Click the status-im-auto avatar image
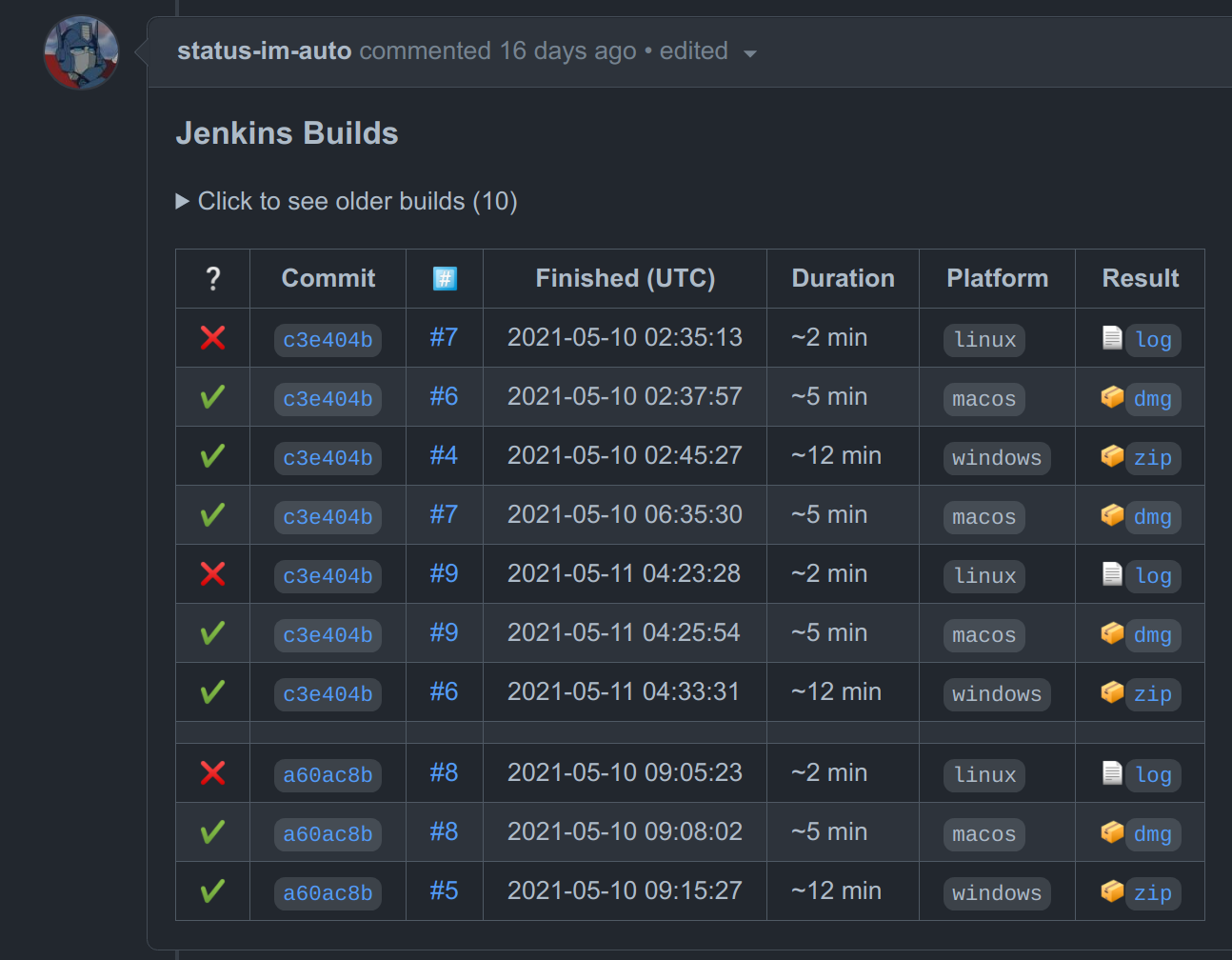This screenshot has width=1232, height=960. pyautogui.click(x=81, y=53)
